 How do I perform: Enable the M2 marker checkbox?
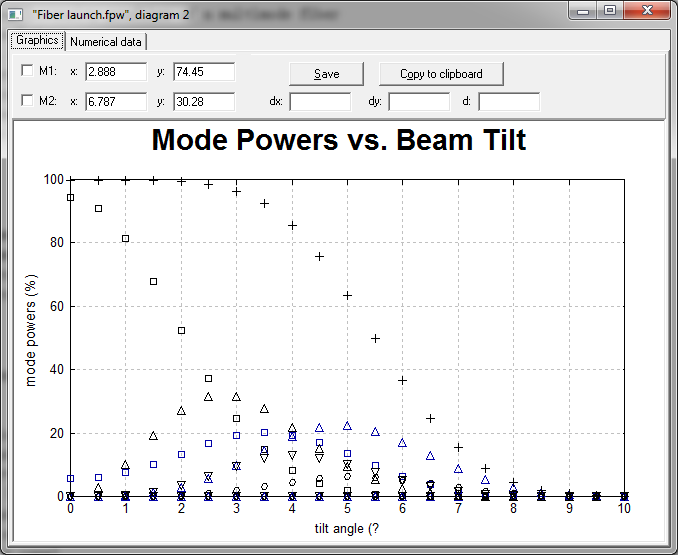[x=27, y=101]
